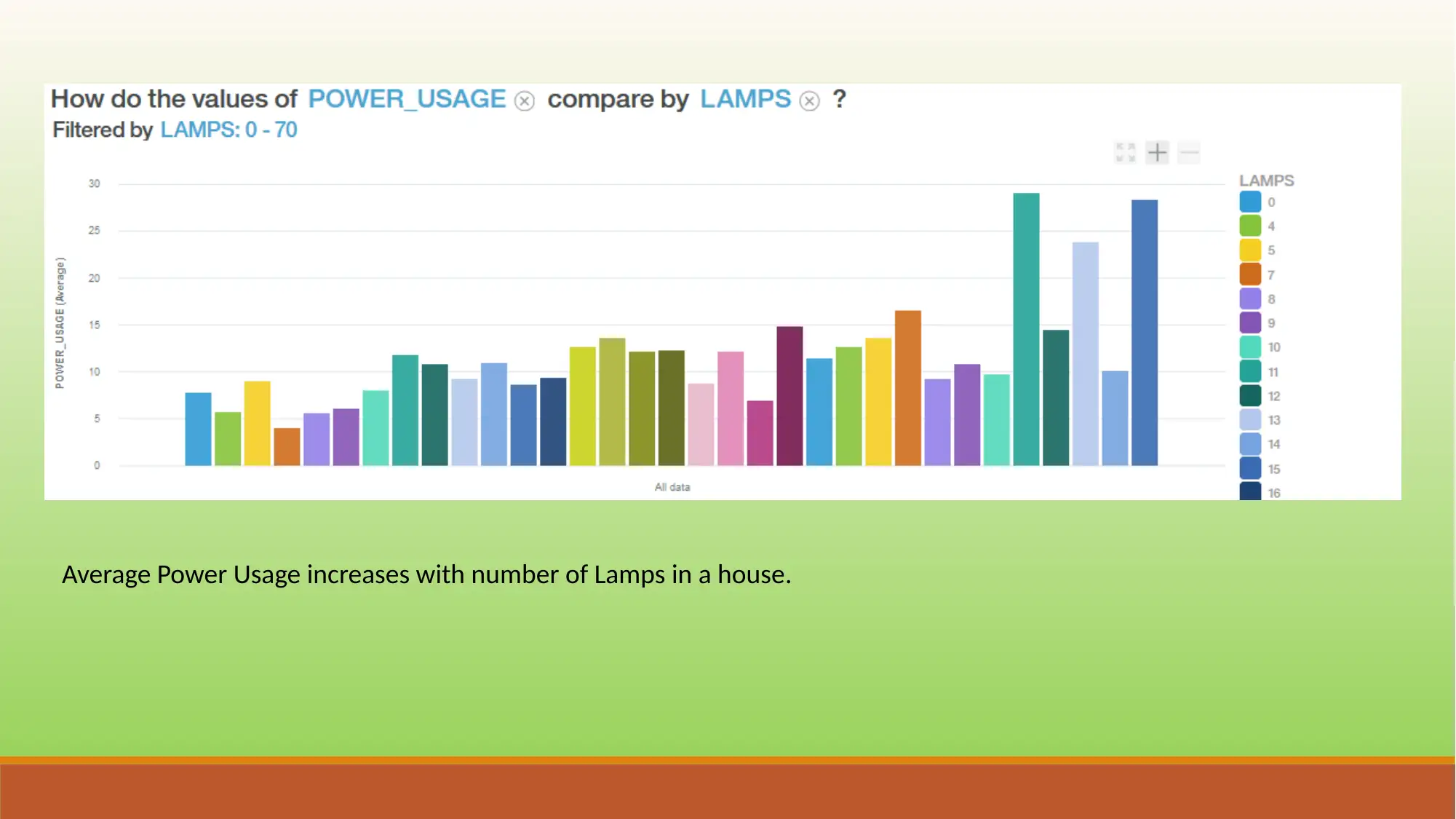Select legend swatch for LAMPS 7
Viewport: 1456px width, 819px height.
[x=1250, y=274]
